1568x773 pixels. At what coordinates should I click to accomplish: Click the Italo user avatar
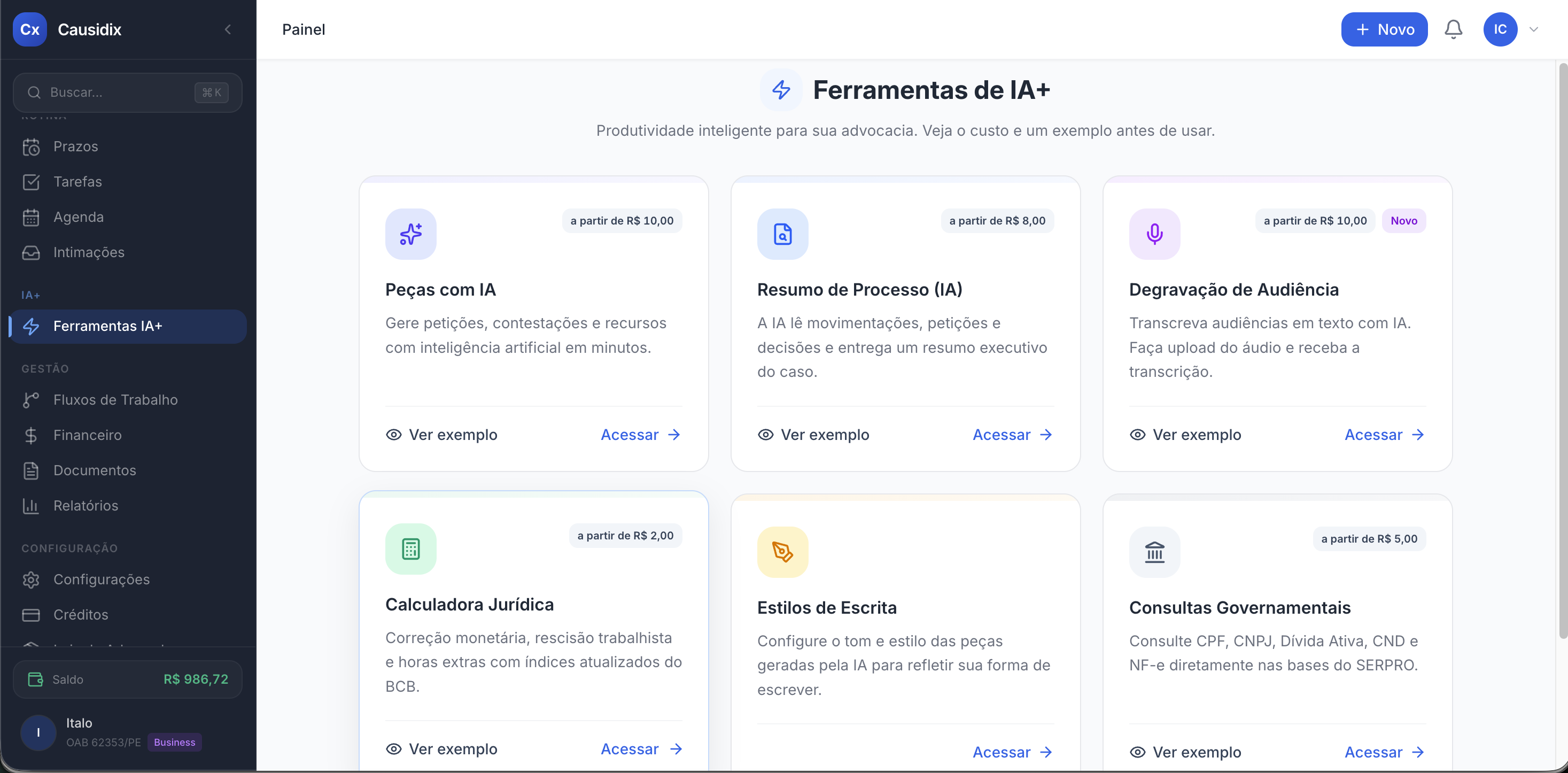coord(38,732)
